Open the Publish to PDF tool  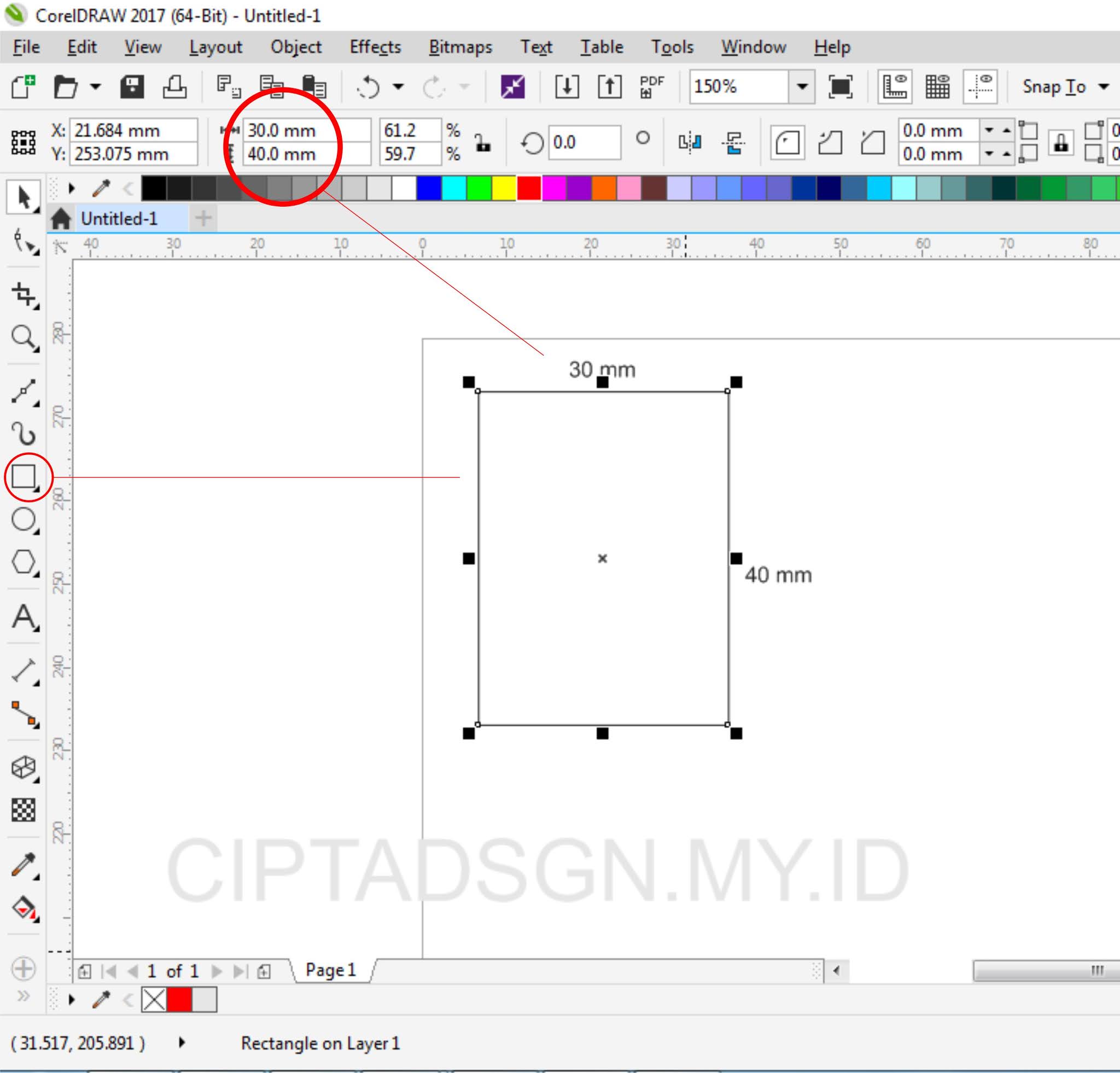click(x=650, y=88)
